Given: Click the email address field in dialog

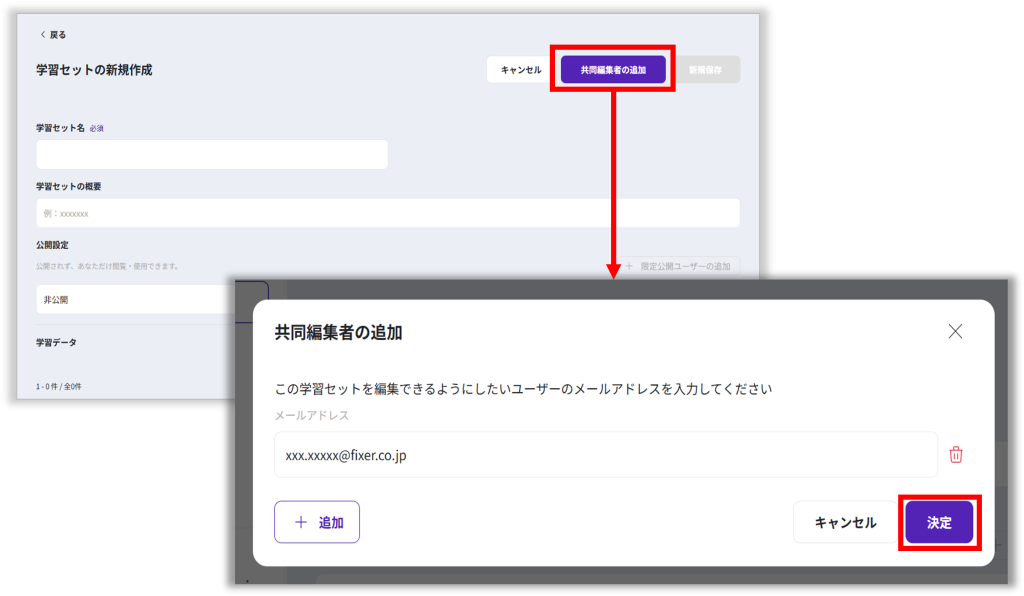Looking at the screenshot, I should coord(605,455).
